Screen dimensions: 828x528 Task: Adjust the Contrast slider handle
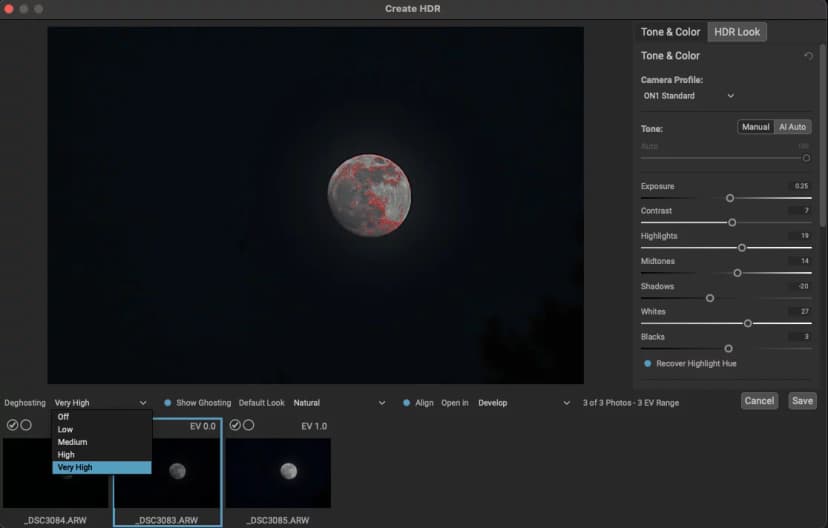732,223
